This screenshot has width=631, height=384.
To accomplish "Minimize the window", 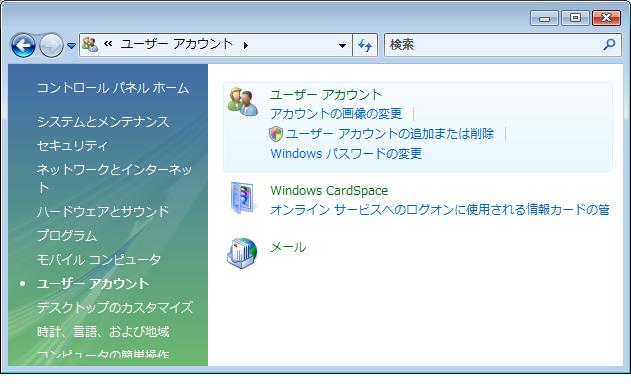I will pyautogui.click(x=544, y=18).
